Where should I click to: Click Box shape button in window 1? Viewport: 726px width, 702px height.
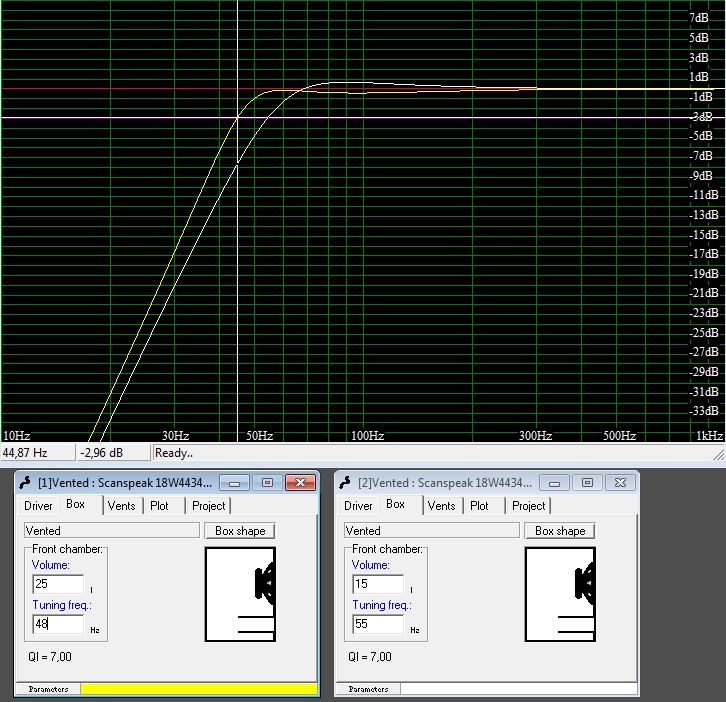[x=239, y=531]
